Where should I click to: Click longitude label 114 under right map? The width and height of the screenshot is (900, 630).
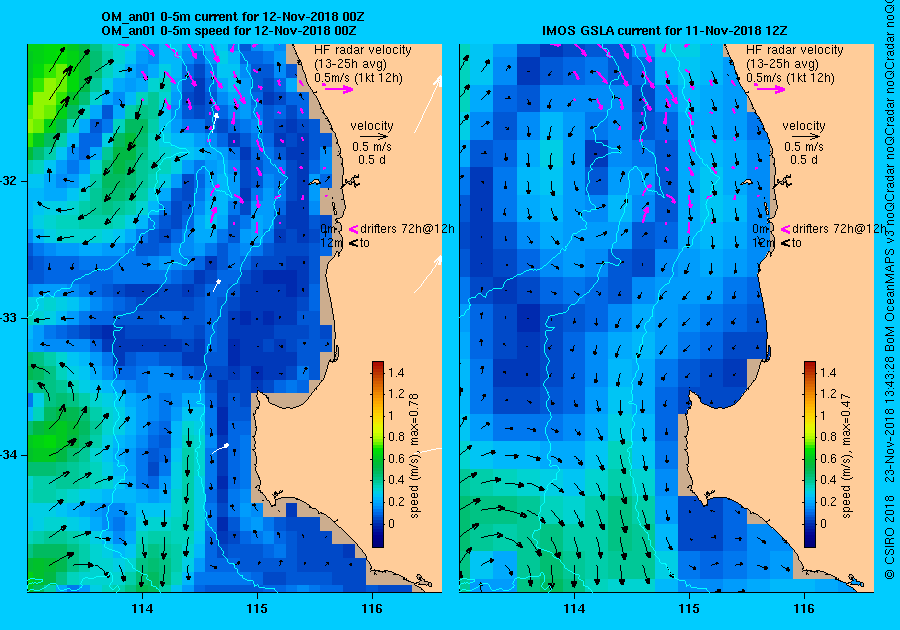point(575,609)
